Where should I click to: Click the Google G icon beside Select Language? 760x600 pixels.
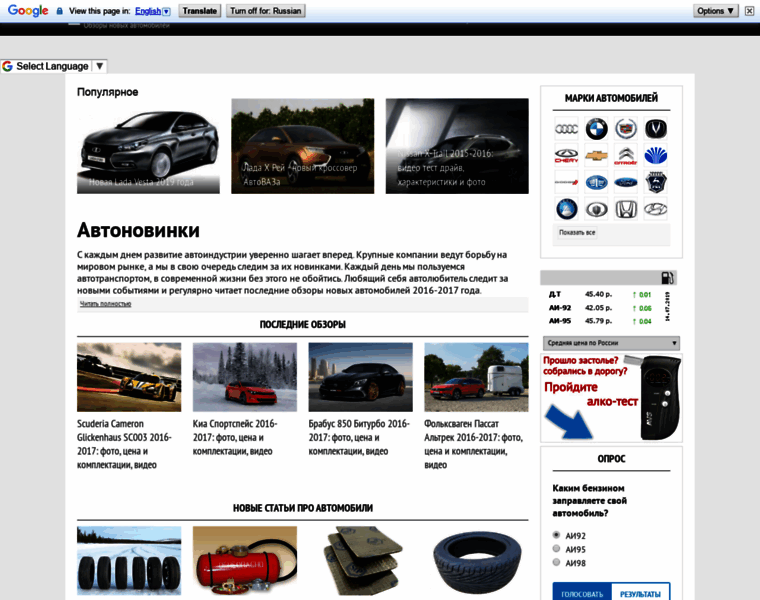click(x=7, y=66)
